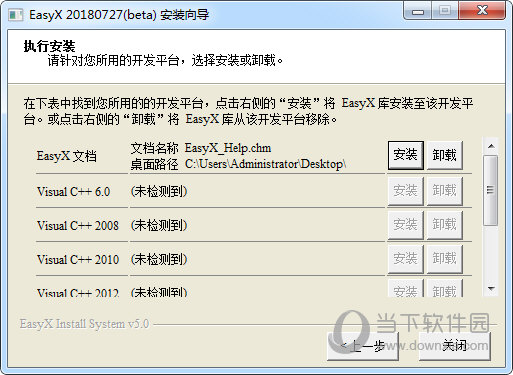Click 卸载 for EasyX 文档
This screenshot has width=513, height=375.
445,155
